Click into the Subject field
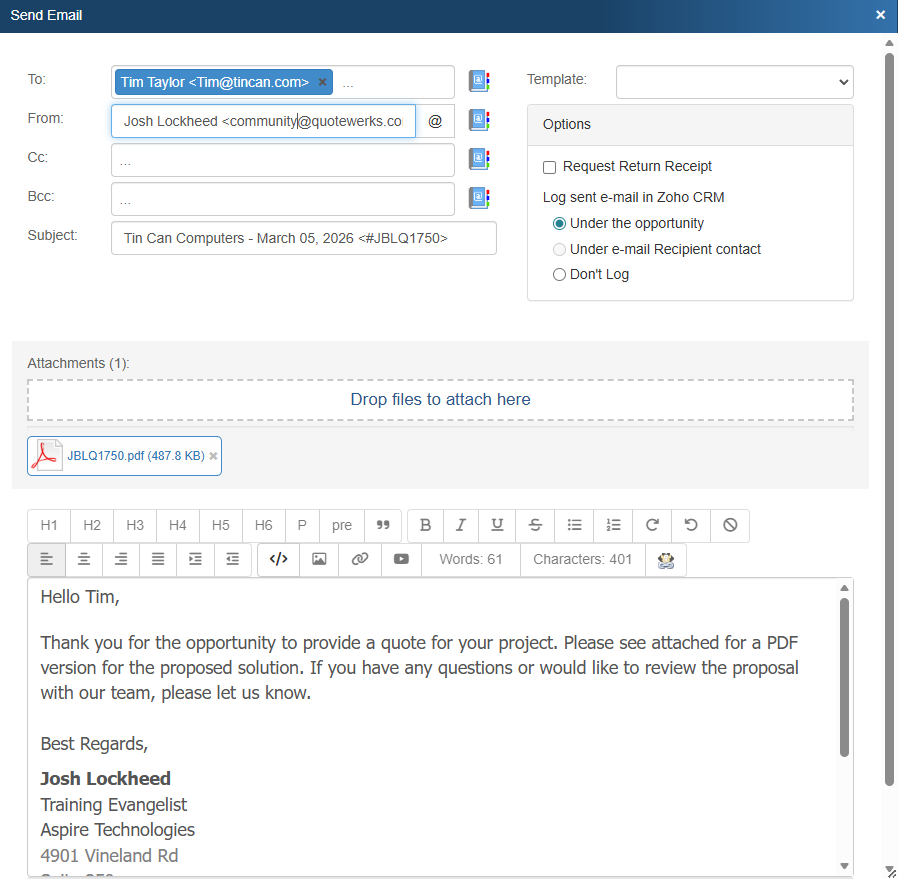 pyautogui.click(x=303, y=238)
